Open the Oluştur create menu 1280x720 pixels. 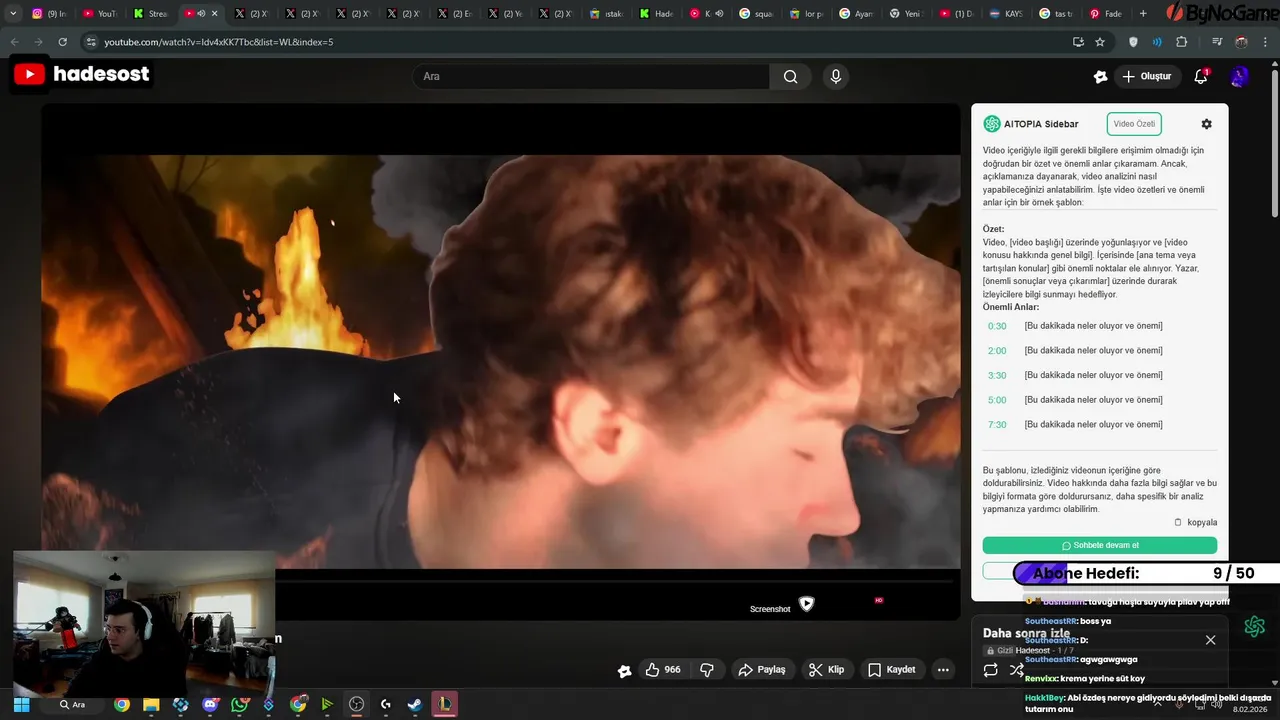1146,77
